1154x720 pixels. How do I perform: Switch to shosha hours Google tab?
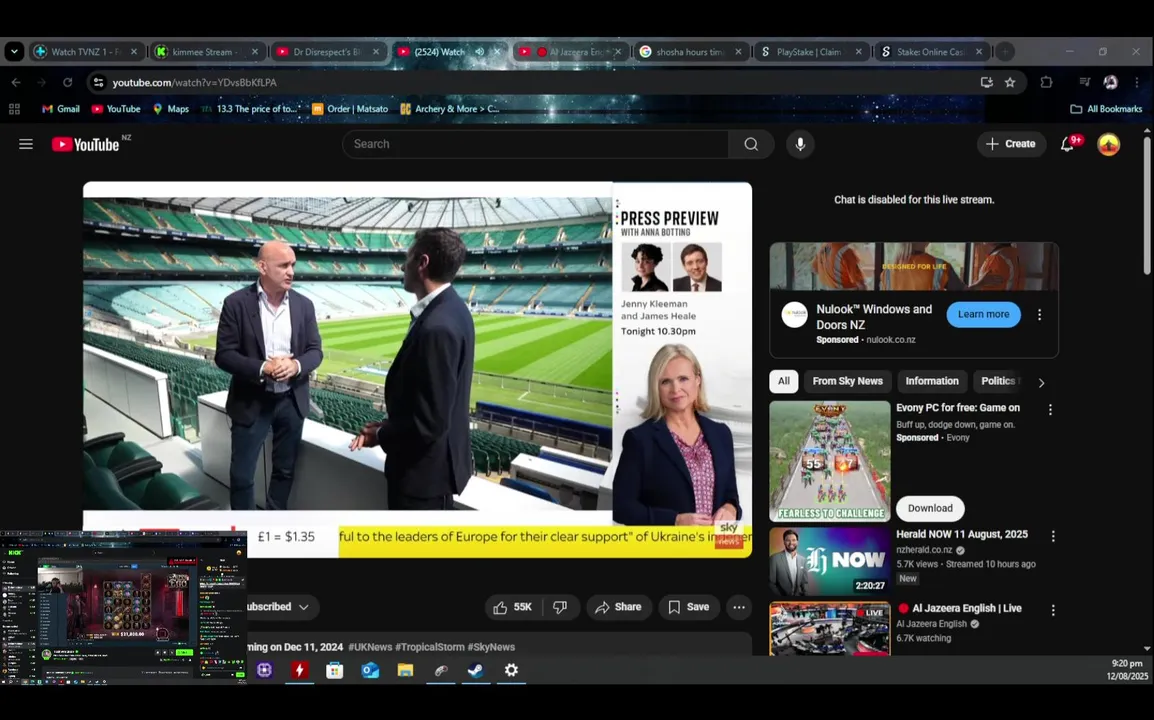click(x=690, y=52)
